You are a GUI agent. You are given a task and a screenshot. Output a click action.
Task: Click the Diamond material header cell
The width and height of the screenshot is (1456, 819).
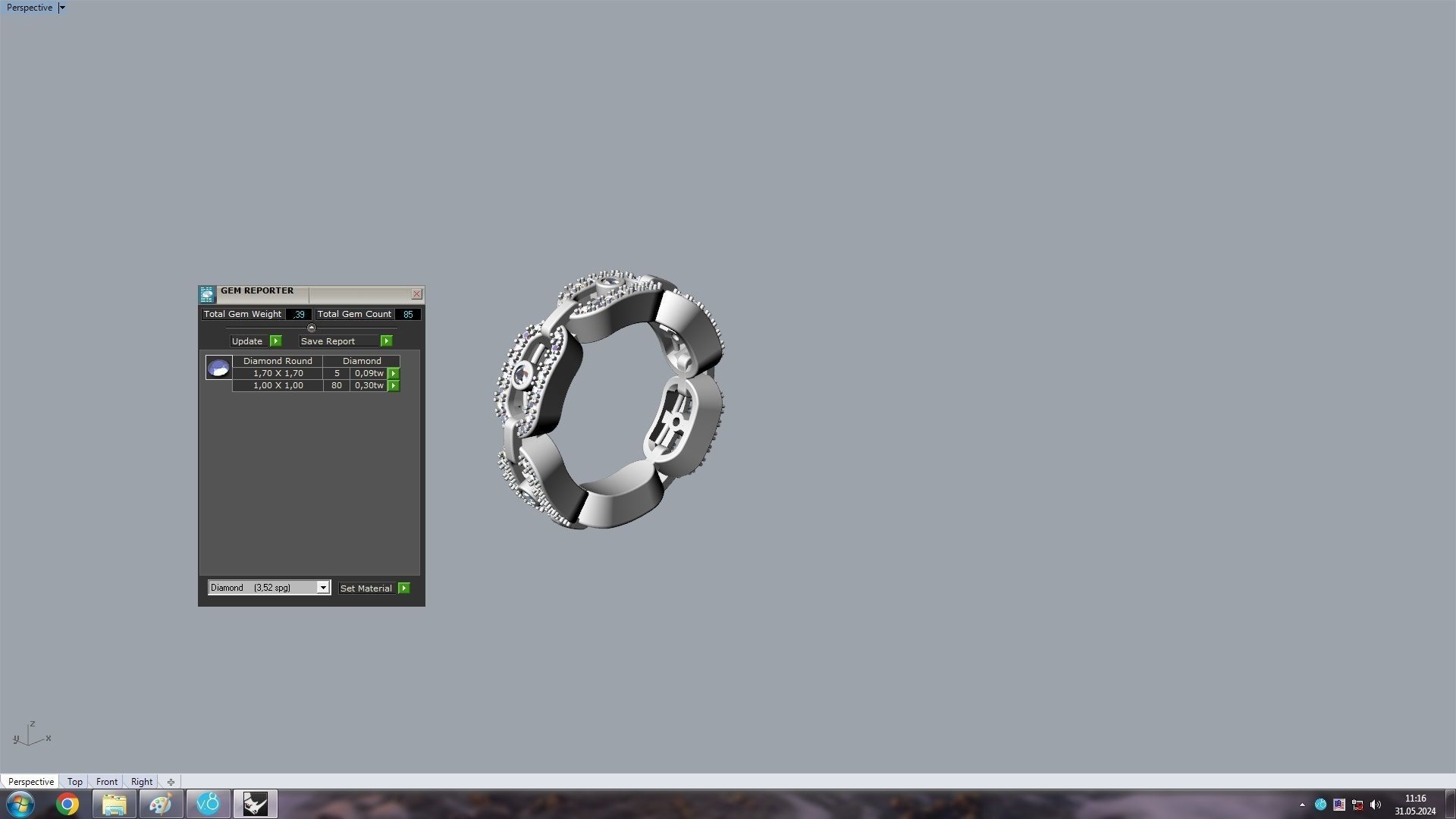coord(362,361)
